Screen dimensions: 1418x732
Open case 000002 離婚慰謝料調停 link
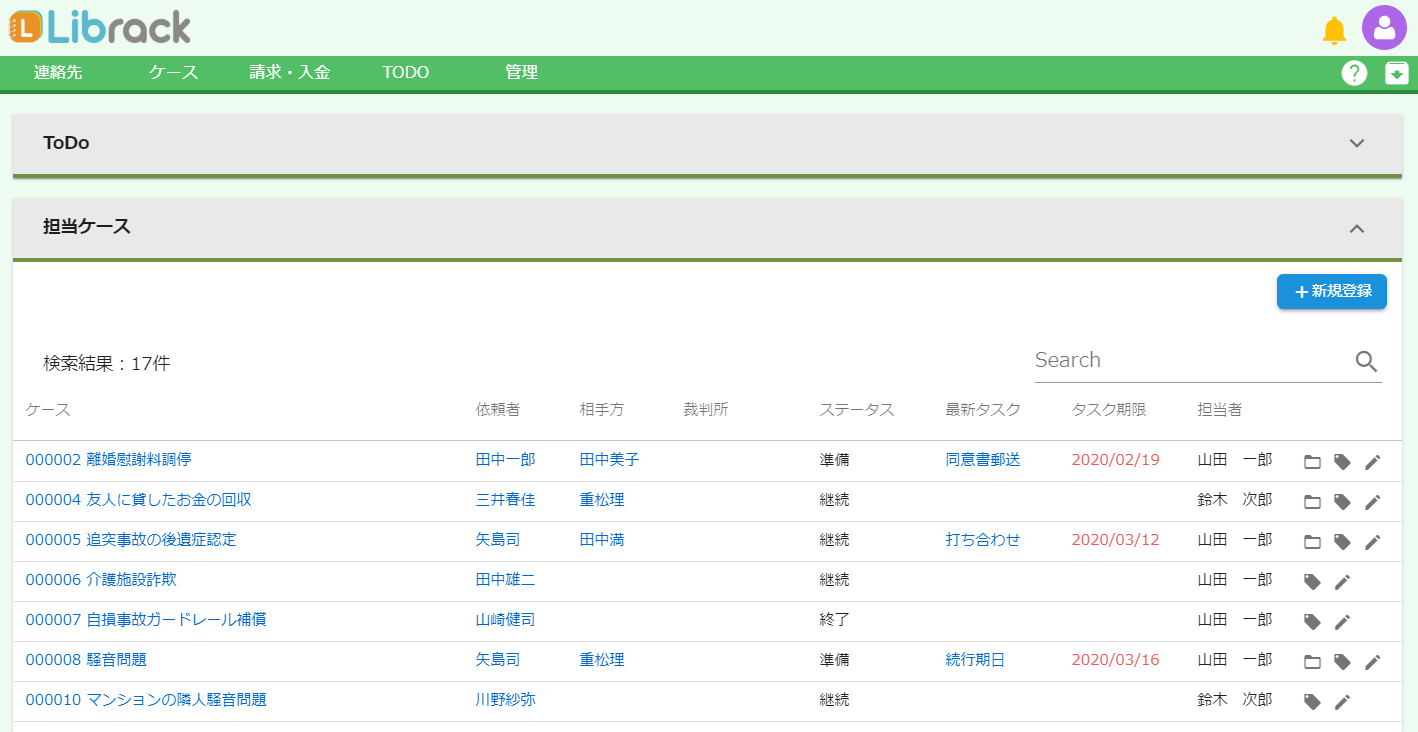pos(108,460)
